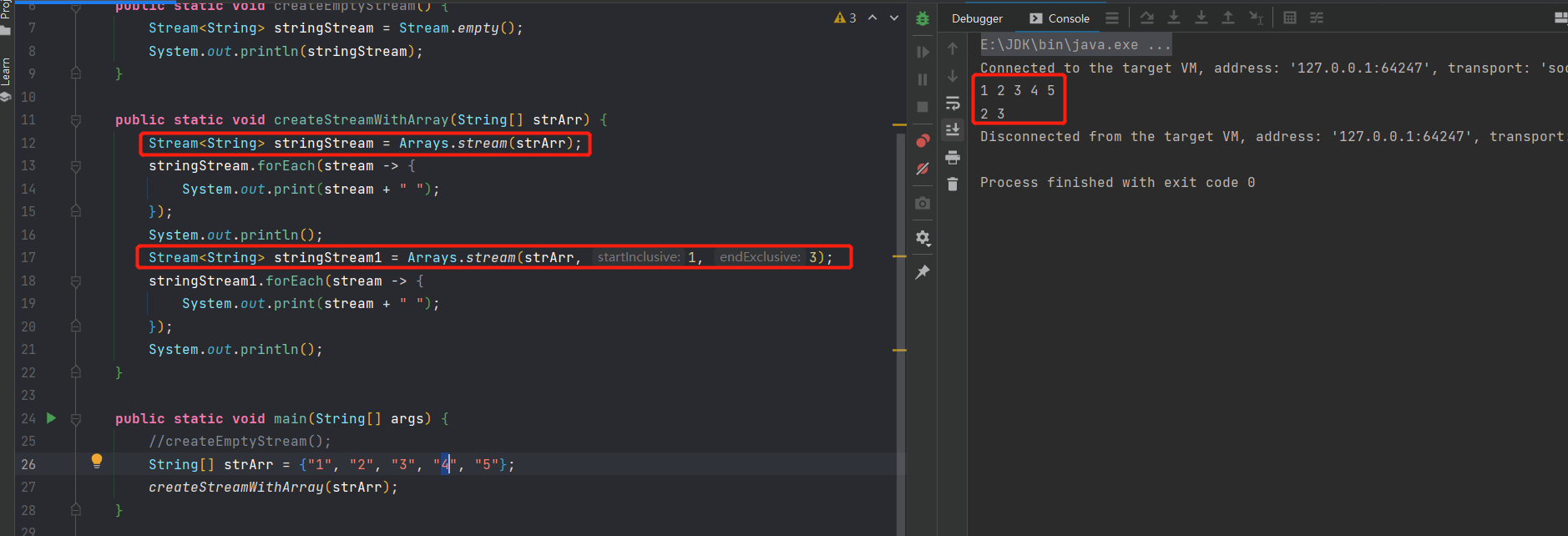
Task: Click 'Disconnected from the target VM' line
Action: 1273,136
